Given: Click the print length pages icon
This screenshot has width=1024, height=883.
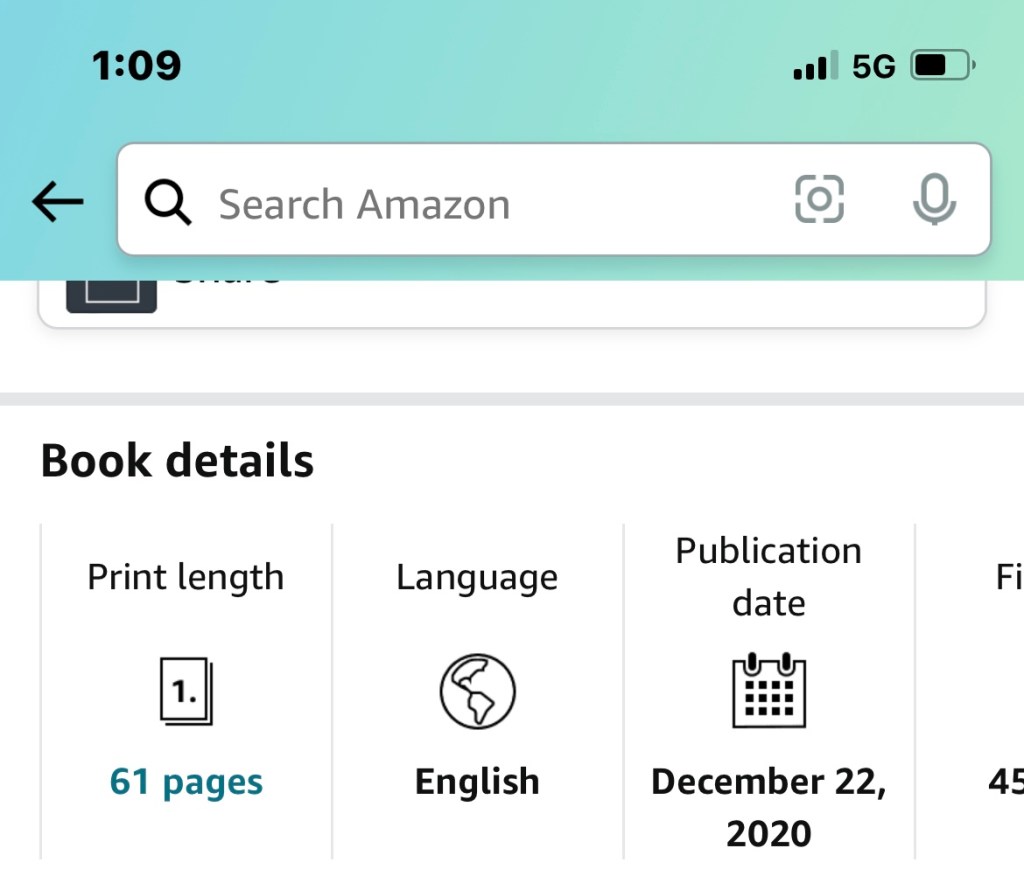Looking at the screenshot, I should click(186, 691).
